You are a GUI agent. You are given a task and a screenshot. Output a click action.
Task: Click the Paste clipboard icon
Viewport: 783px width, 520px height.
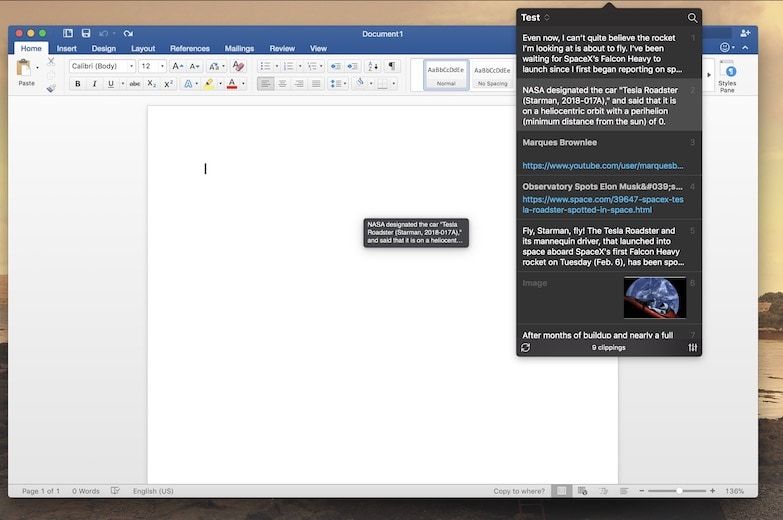tap(26, 70)
